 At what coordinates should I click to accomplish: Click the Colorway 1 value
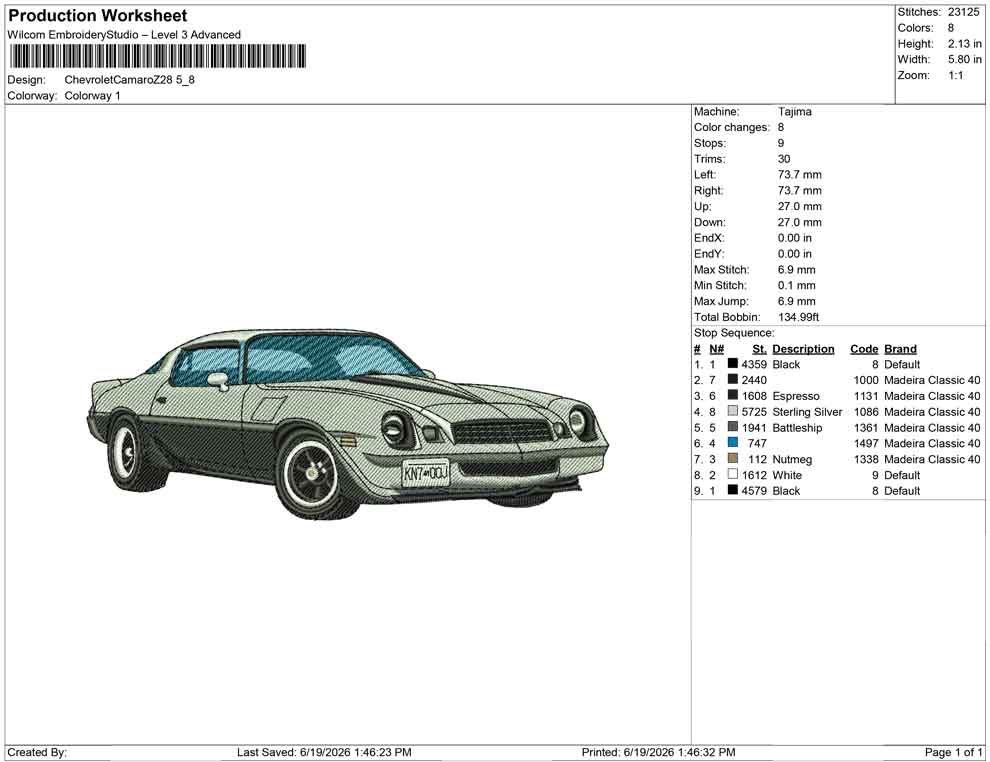[x=92, y=96]
